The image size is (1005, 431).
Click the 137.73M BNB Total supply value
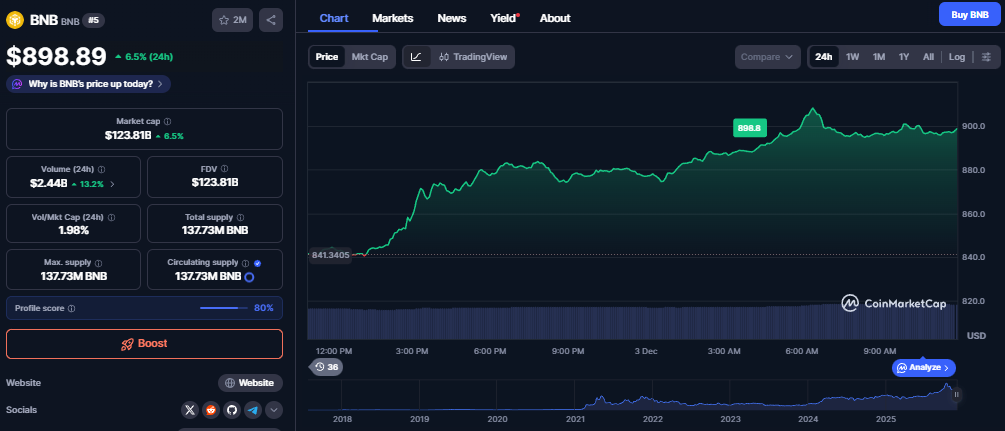[215, 230]
